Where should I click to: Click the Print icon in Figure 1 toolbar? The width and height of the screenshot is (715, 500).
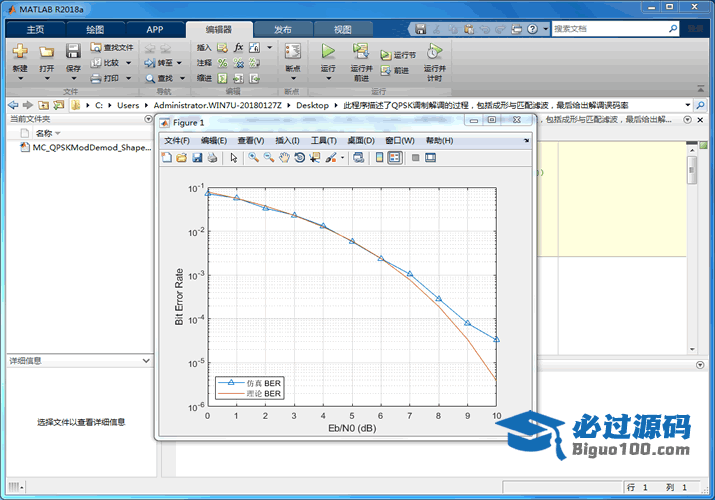213,158
